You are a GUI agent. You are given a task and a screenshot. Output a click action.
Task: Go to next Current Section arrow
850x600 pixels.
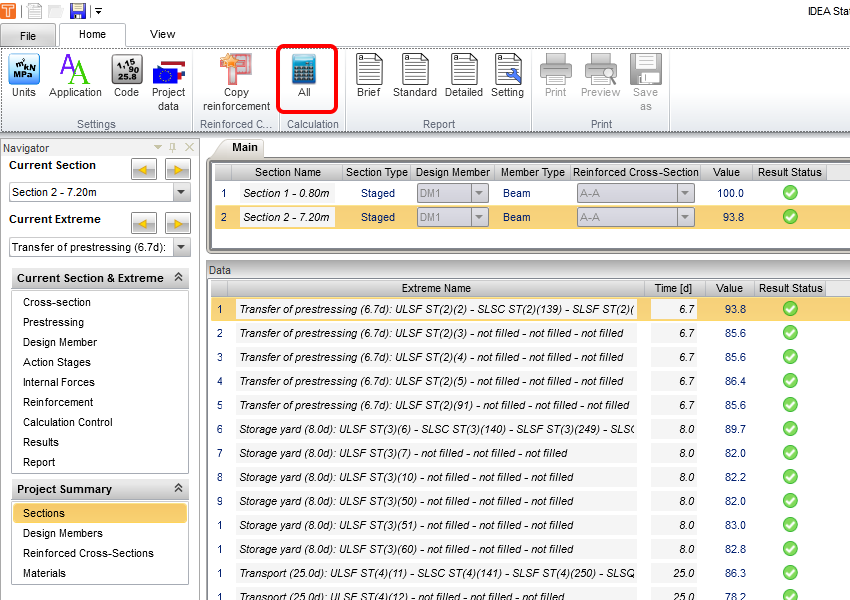[x=178, y=169]
